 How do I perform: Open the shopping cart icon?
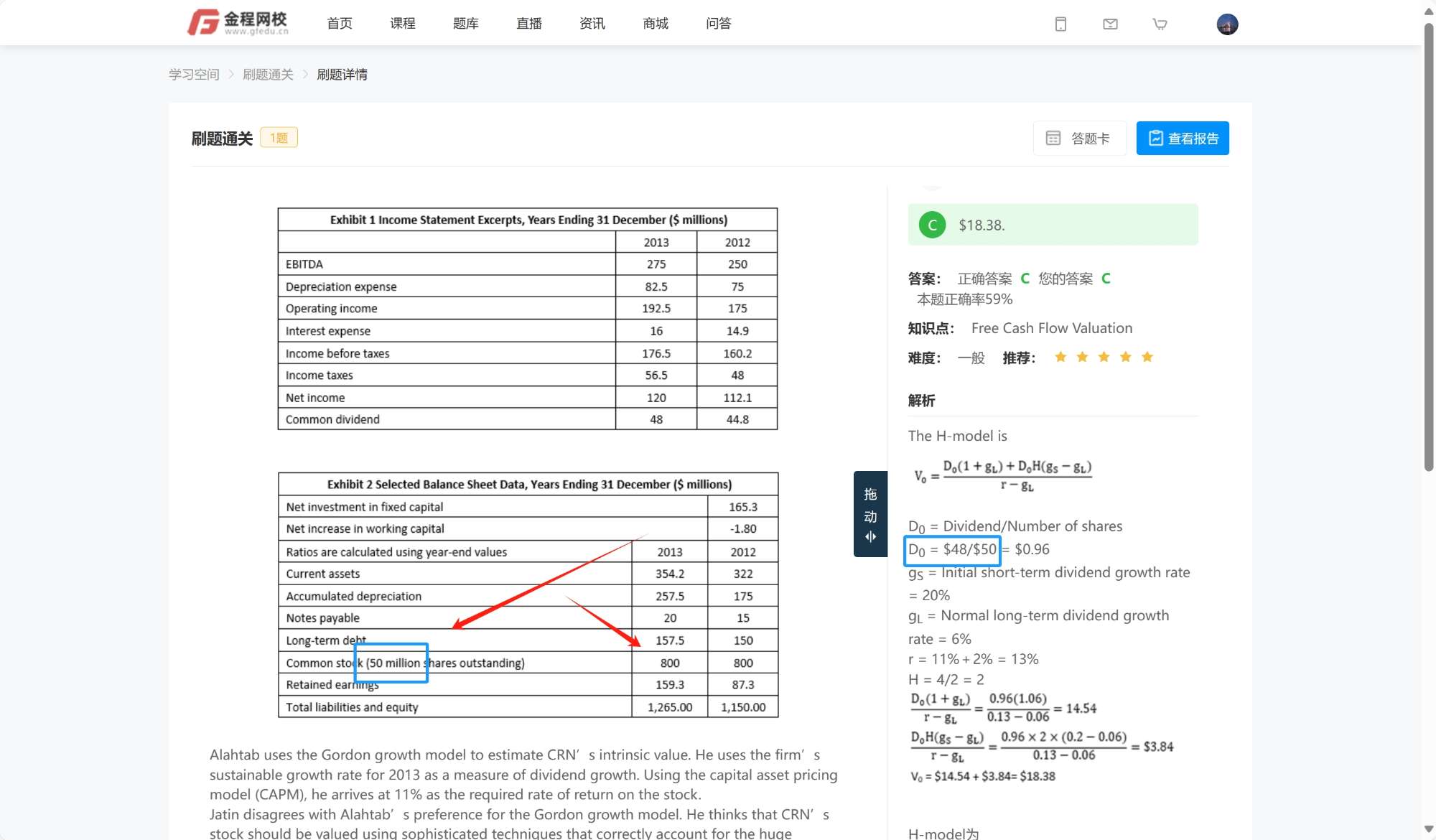click(x=1160, y=24)
